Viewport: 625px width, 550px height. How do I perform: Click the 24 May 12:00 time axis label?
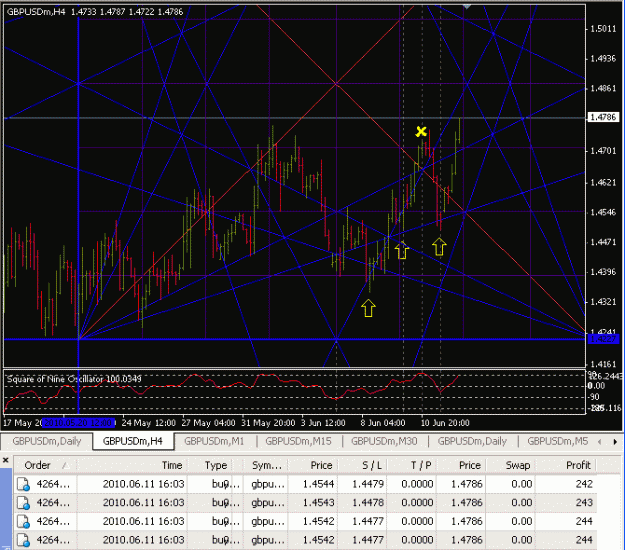tap(148, 423)
